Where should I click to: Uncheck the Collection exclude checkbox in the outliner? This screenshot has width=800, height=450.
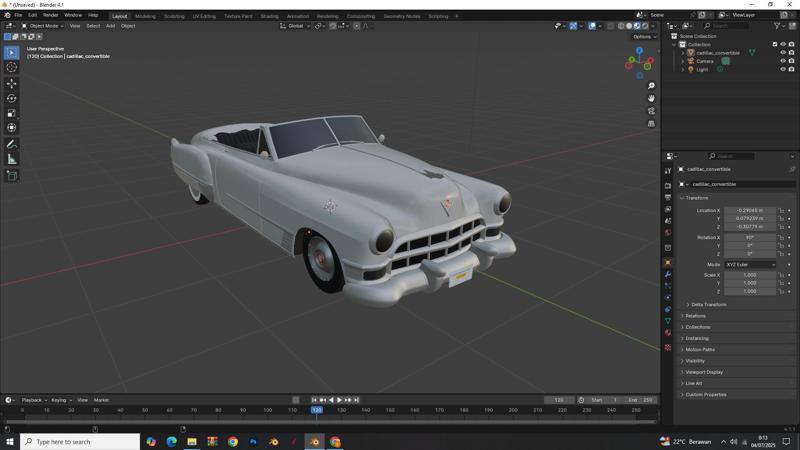[x=774, y=44]
